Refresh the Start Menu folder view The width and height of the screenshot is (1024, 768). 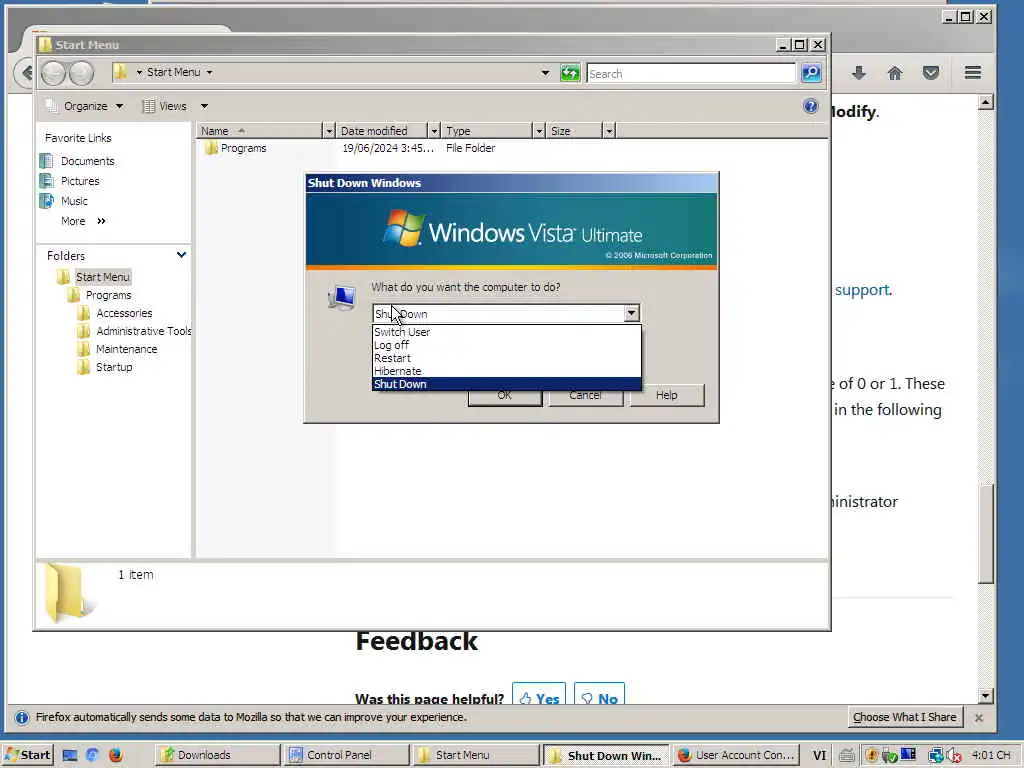[570, 73]
